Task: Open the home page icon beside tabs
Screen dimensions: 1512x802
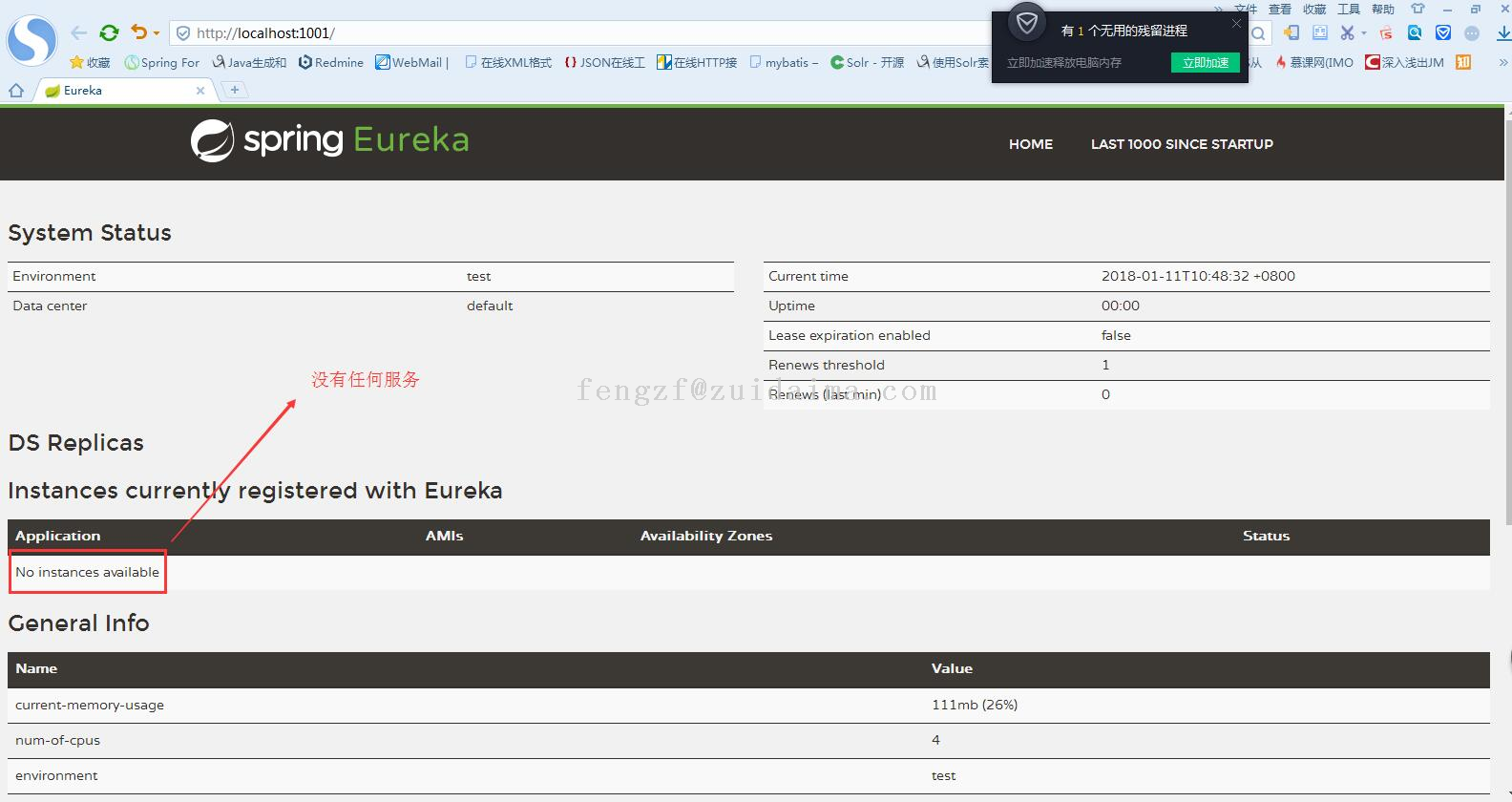Action: click(x=16, y=91)
